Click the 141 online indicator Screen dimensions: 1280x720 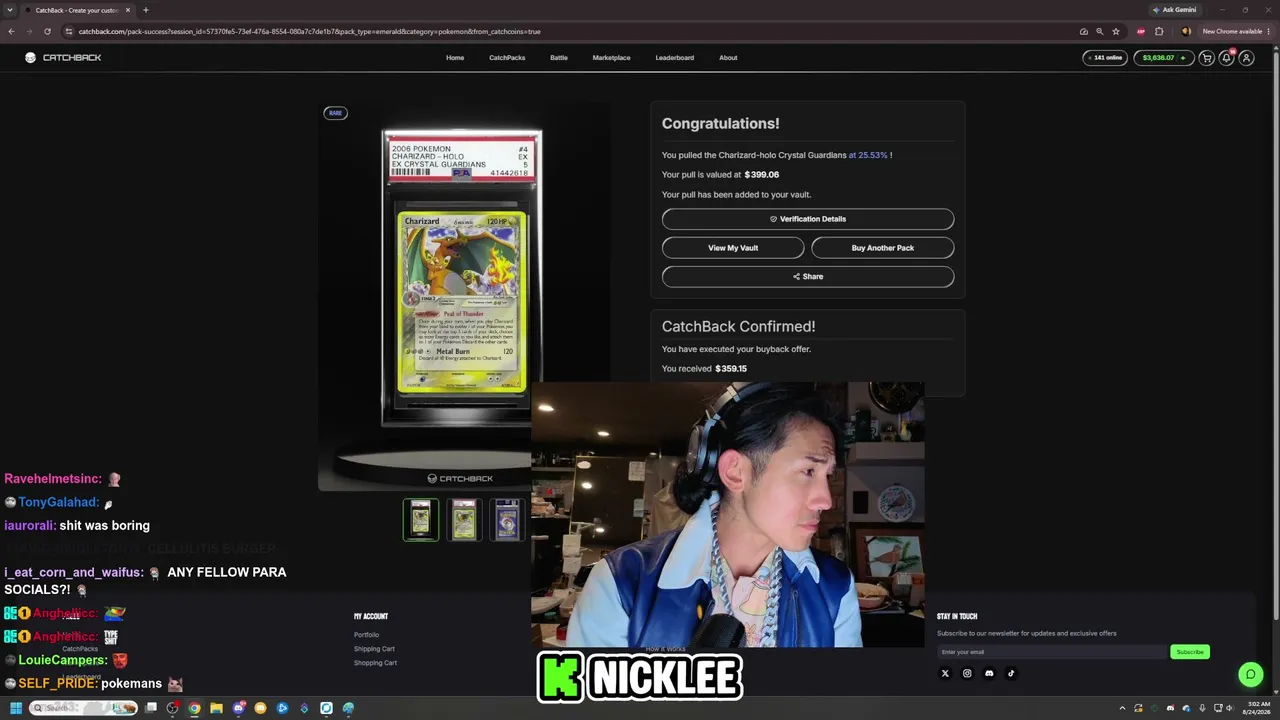(x=1105, y=58)
